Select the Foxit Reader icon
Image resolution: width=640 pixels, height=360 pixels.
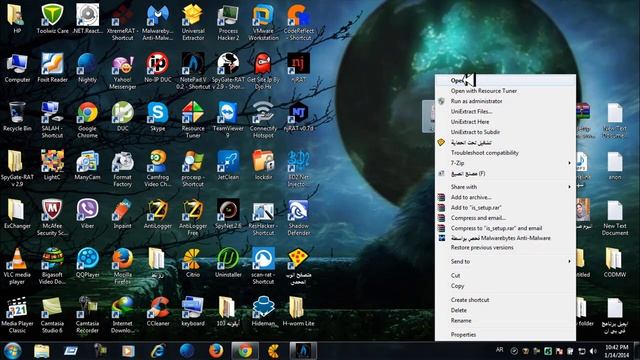(53, 68)
